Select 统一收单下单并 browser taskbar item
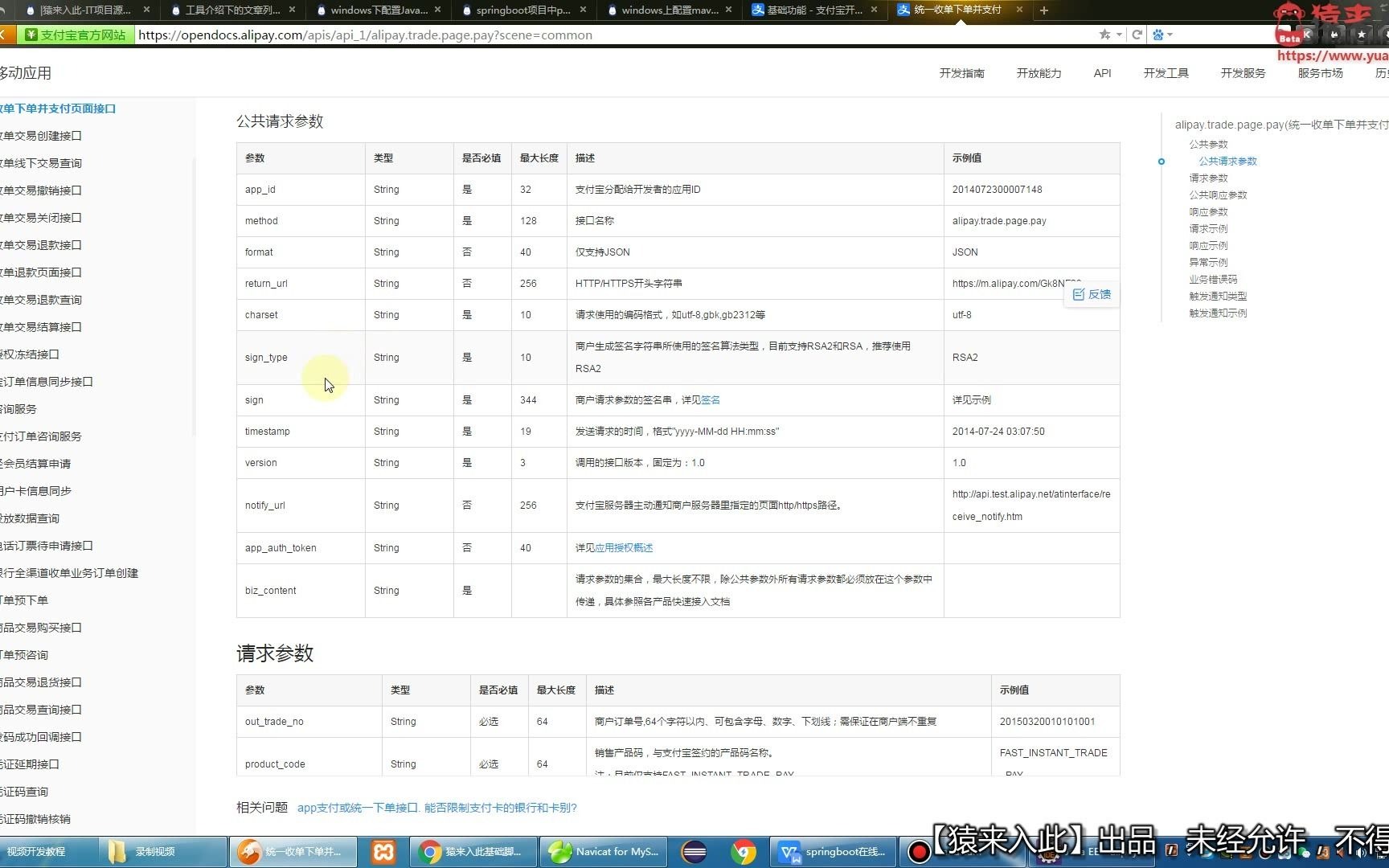Viewport: 1389px width, 868px height. click(x=293, y=851)
